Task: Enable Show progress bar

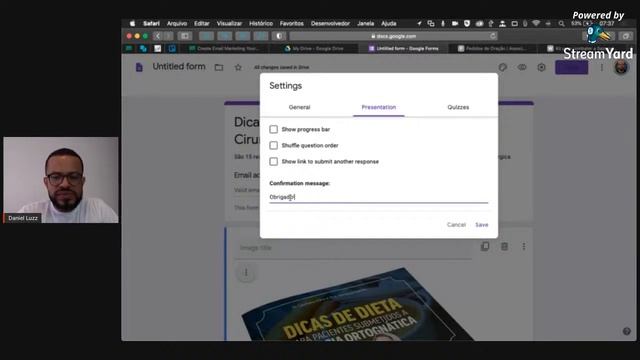Action: point(273,129)
